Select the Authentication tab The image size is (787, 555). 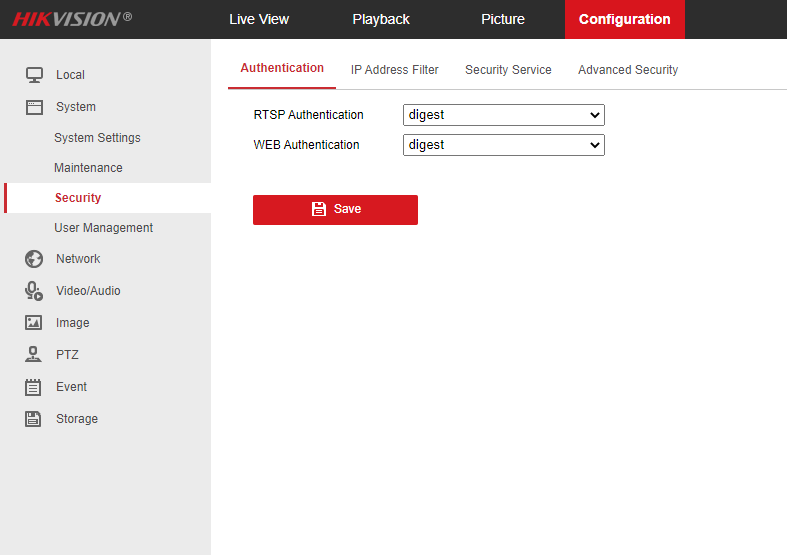coord(282,68)
